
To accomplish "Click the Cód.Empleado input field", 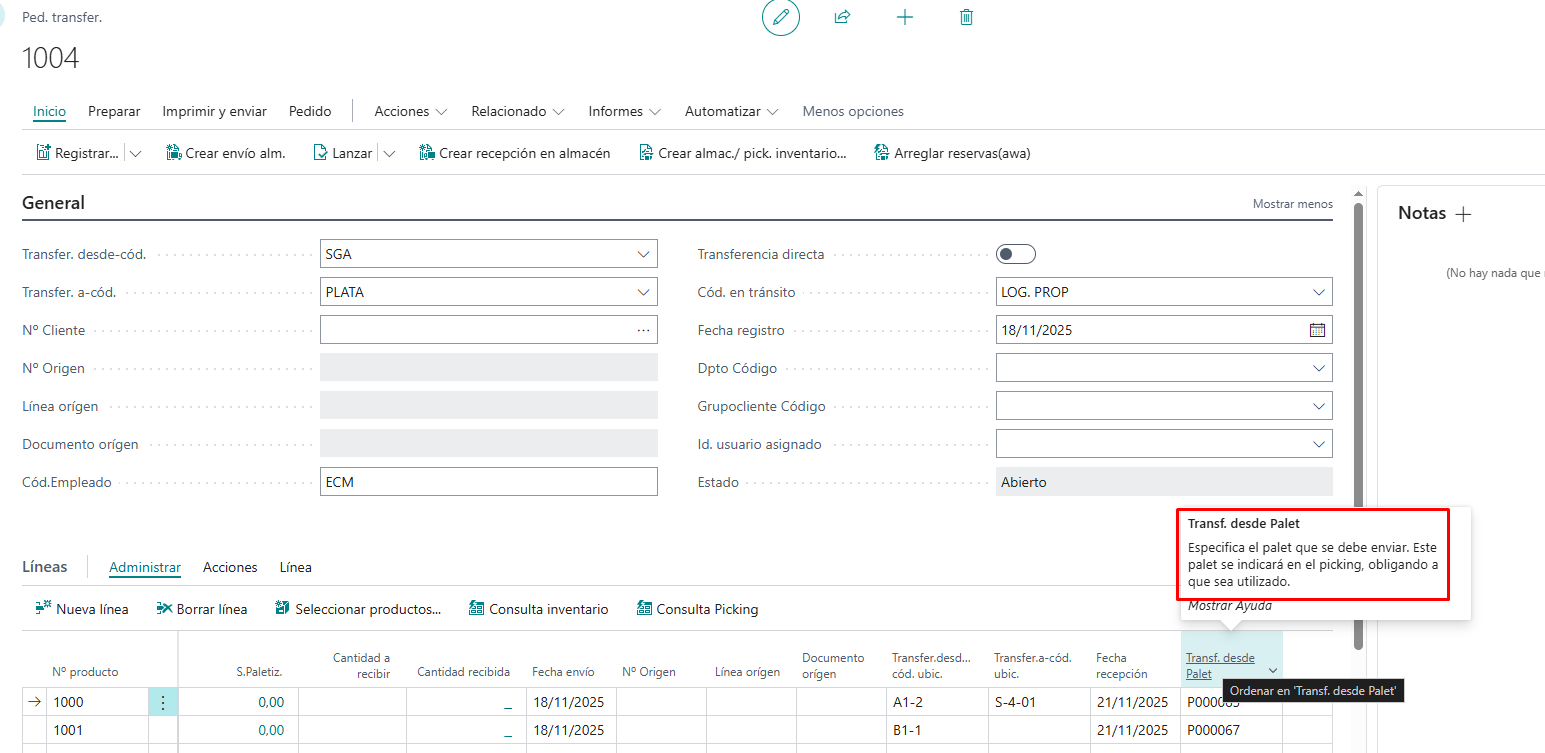I will pos(488,482).
